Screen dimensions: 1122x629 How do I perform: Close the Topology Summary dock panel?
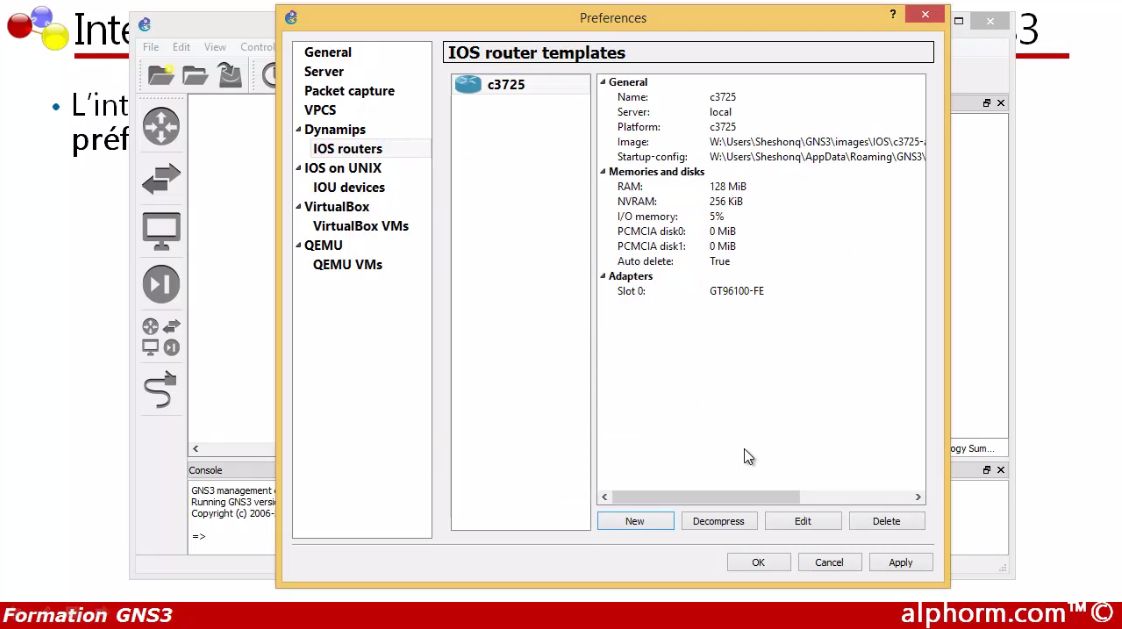click(1000, 103)
